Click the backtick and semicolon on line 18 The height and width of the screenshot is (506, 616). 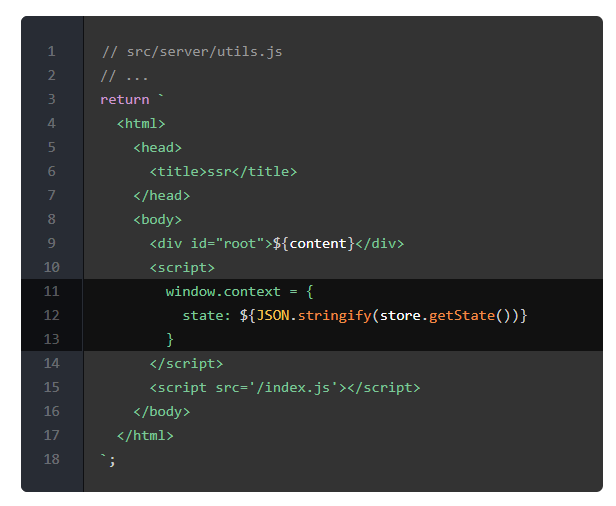point(108,460)
